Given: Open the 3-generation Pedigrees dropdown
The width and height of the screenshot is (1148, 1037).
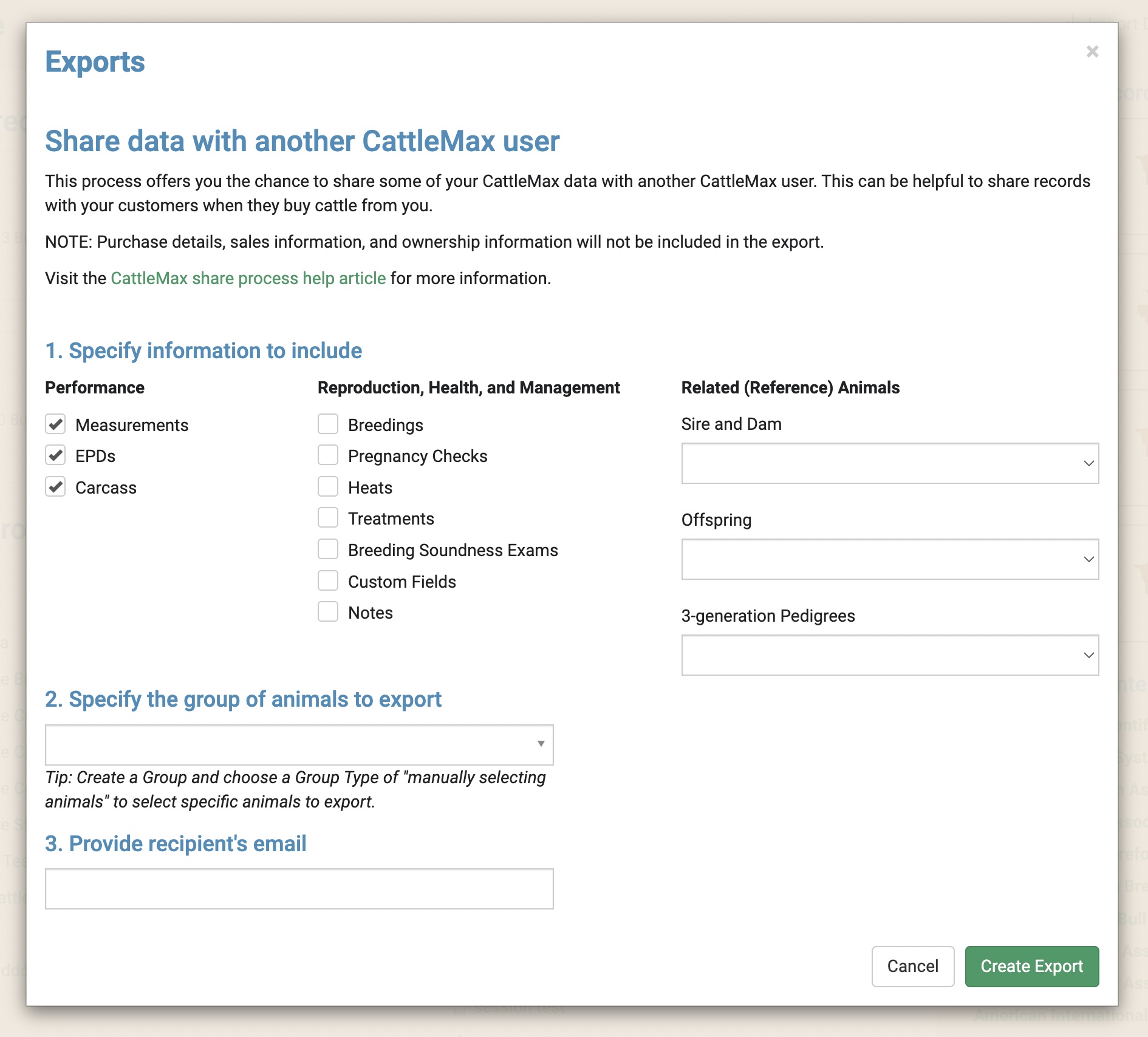Looking at the screenshot, I should pos(890,655).
